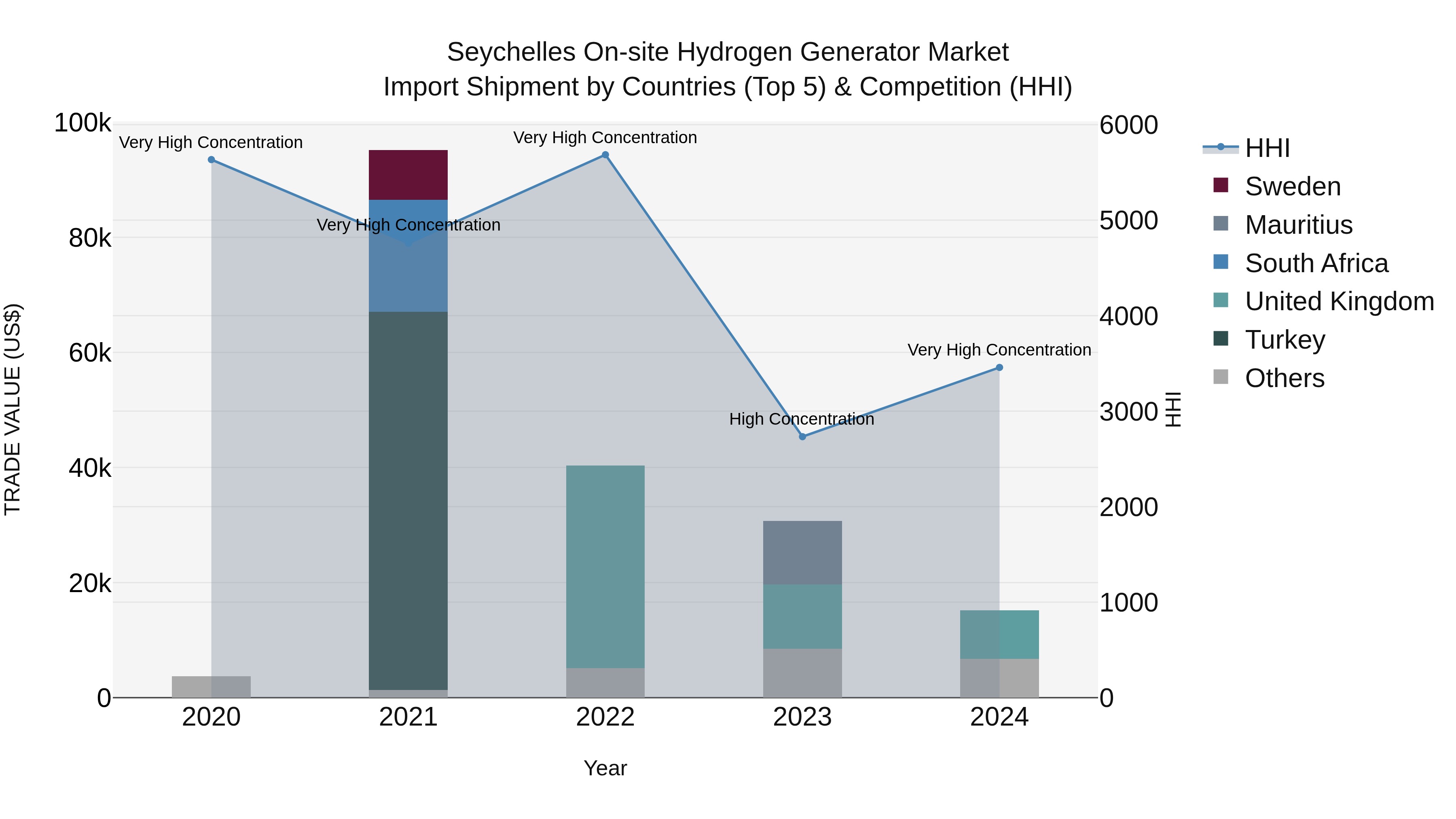Screen dimensions: 1456x819
Task: Click the Turkey bar segment in 2021
Action: 408,501
